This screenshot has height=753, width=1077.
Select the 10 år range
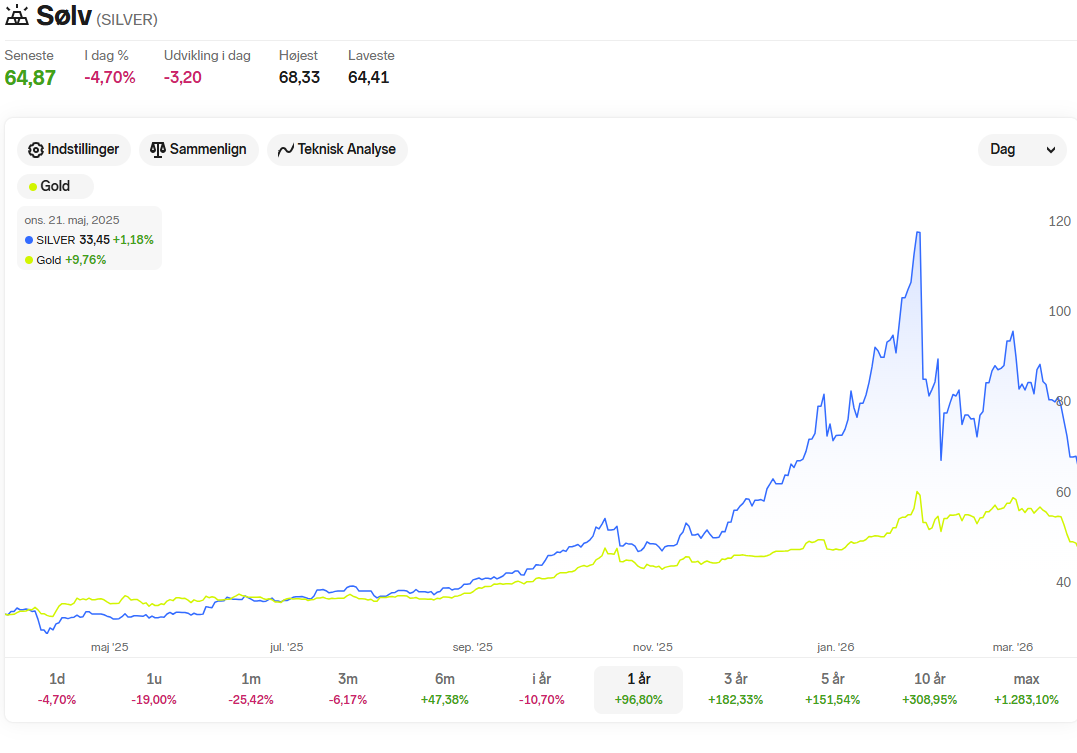pos(929,689)
